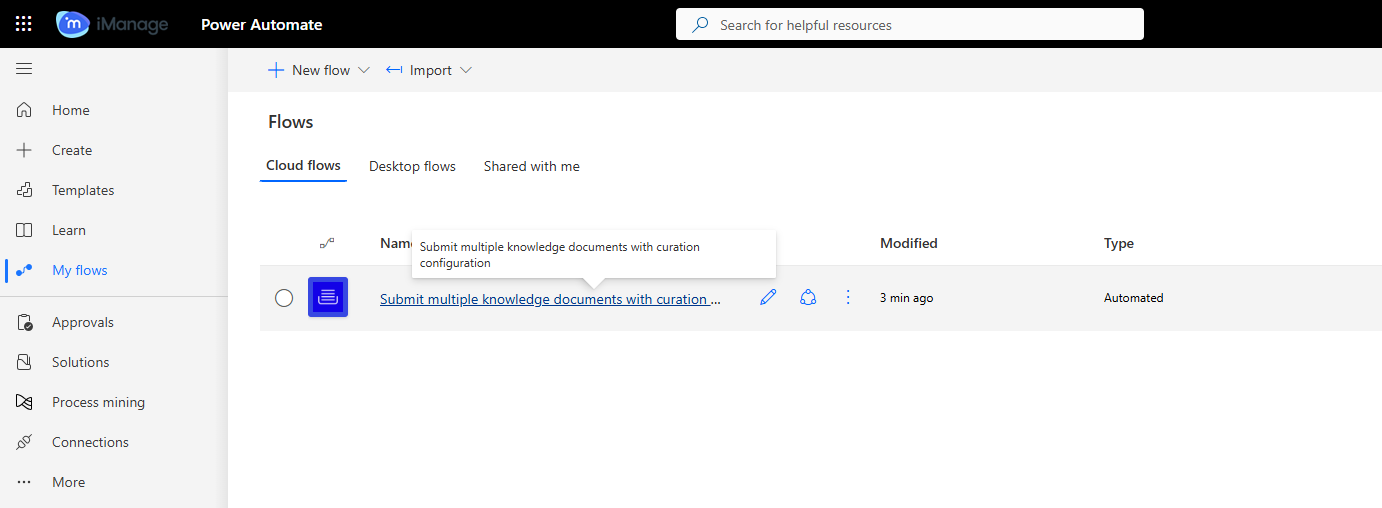The width and height of the screenshot is (1382, 508).
Task: Click the magnifier icon in search box
Action: (701, 25)
